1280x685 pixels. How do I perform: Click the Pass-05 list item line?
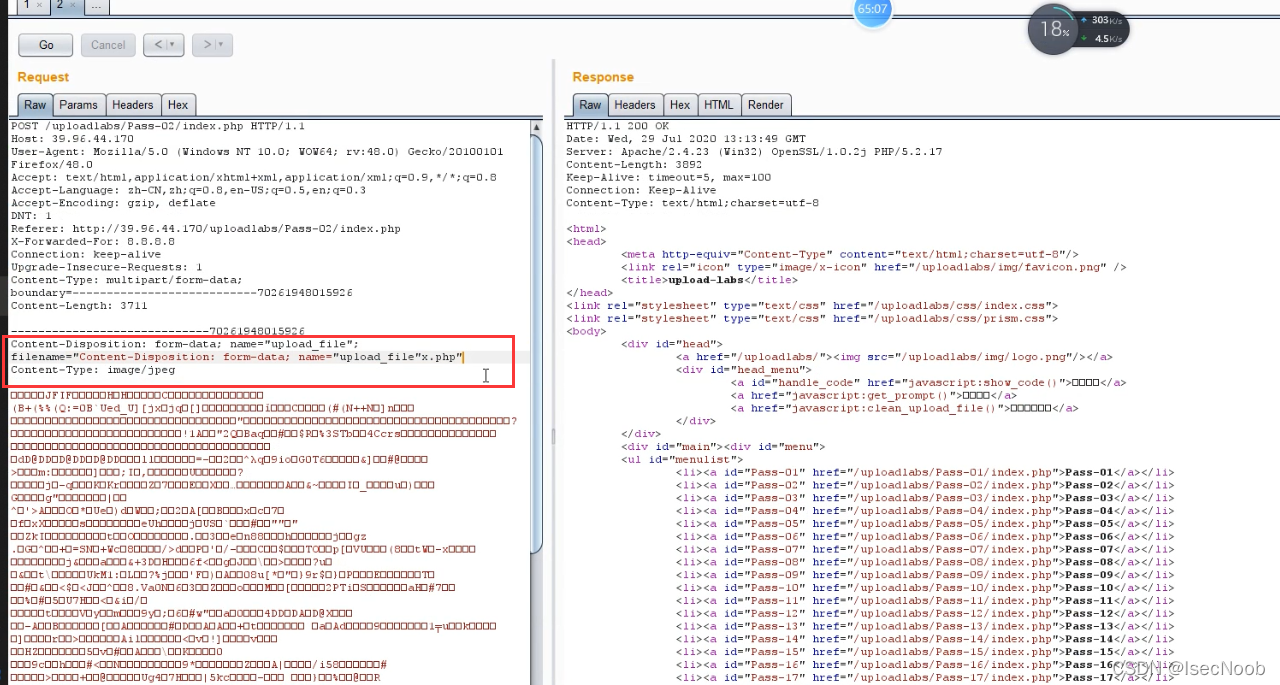[x=924, y=523]
